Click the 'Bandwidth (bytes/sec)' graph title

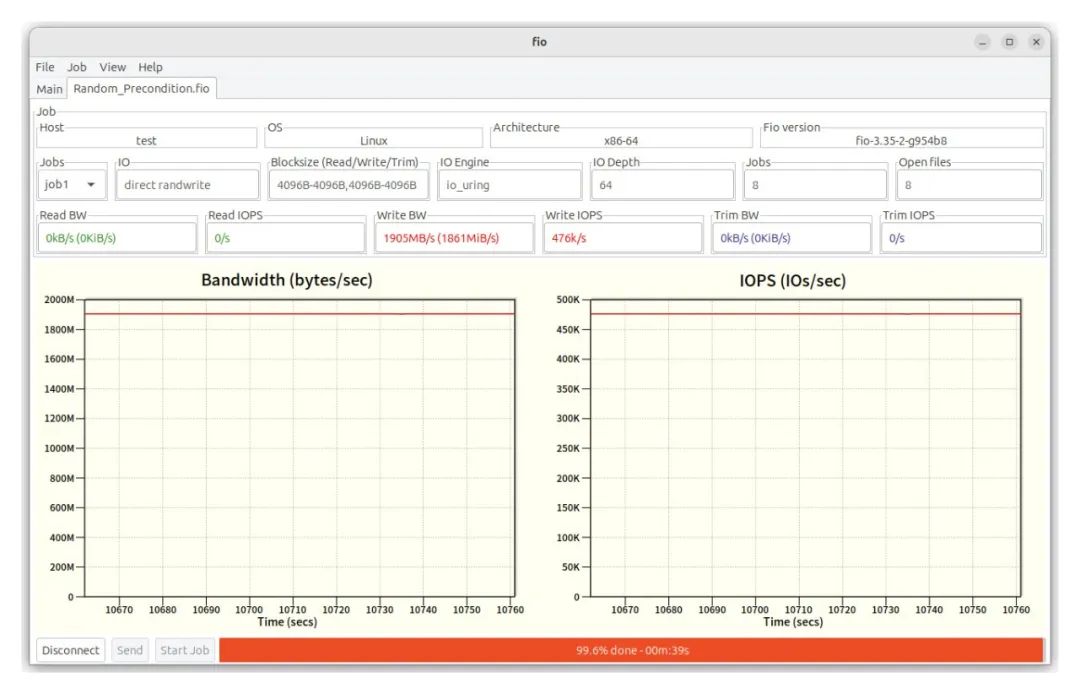tap(287, 280)
